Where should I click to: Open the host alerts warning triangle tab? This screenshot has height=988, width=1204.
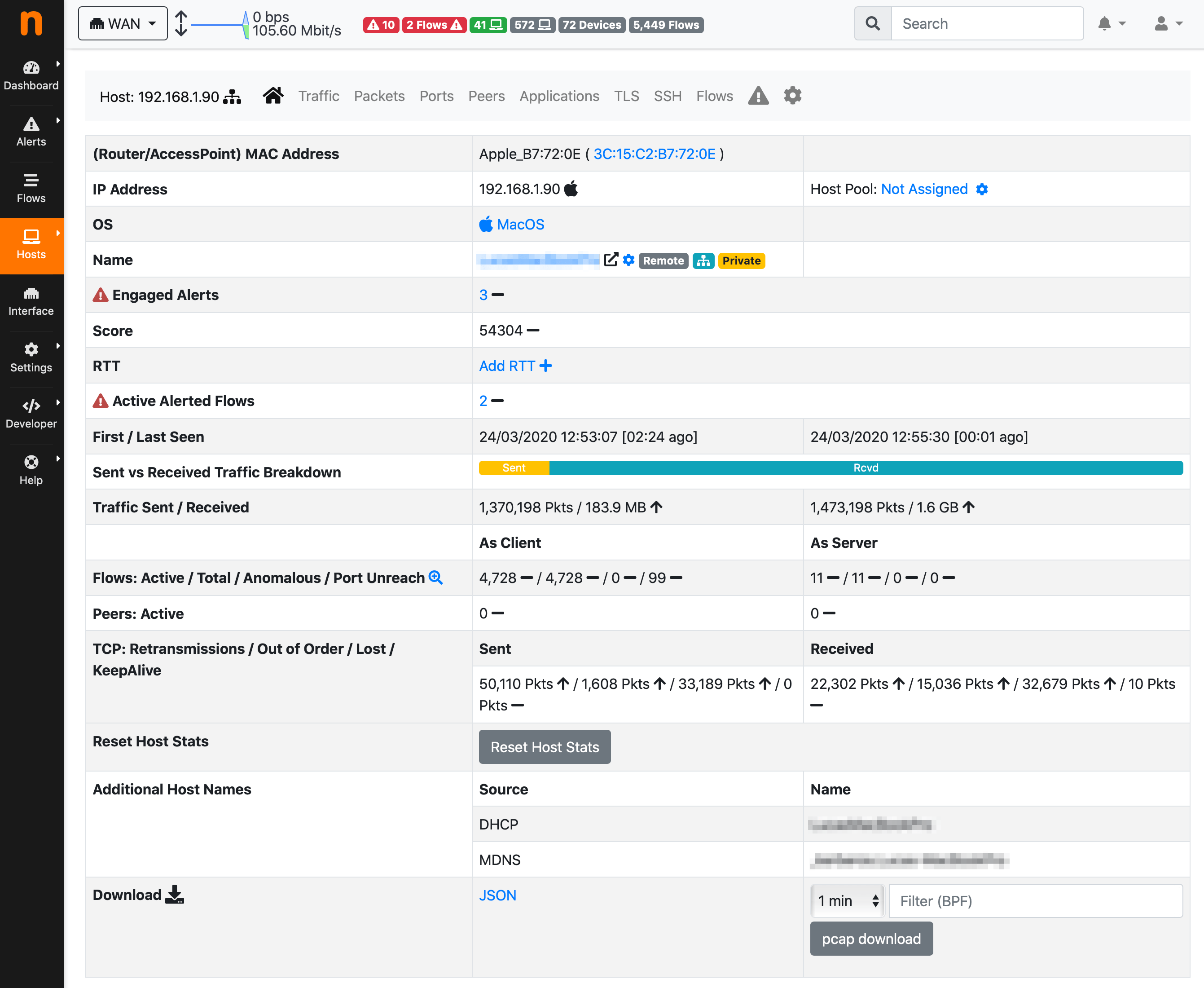click(758, 96)
